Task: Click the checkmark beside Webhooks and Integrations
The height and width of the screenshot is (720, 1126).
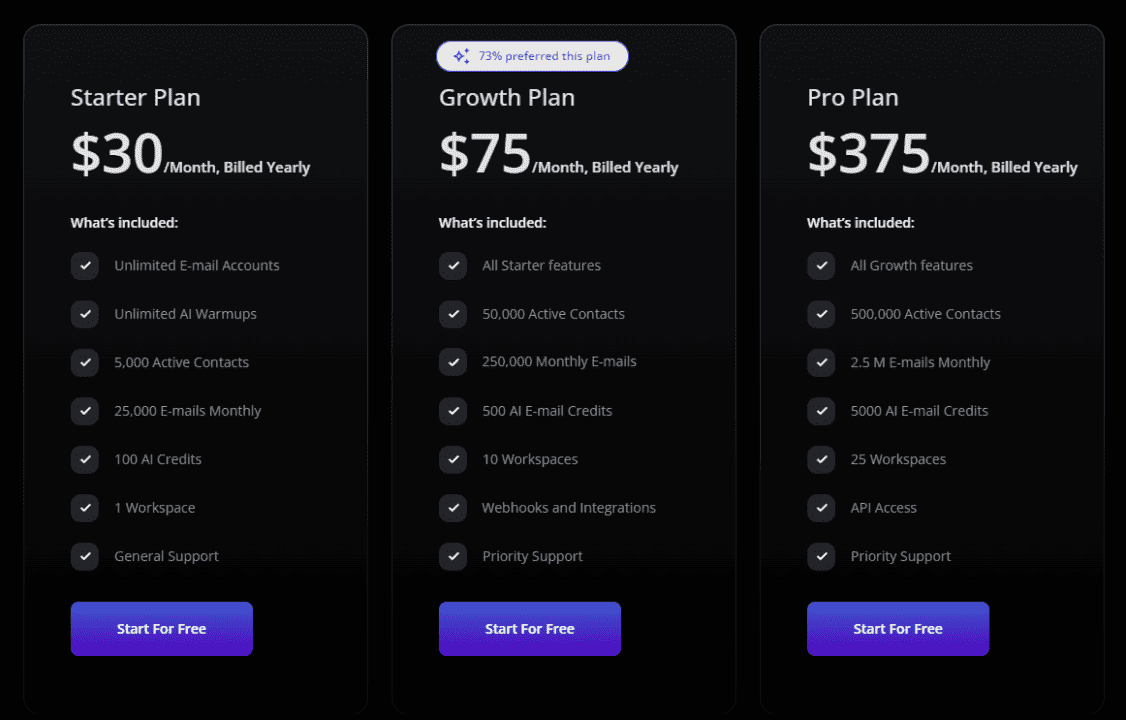Action: (x=453, y=508)
